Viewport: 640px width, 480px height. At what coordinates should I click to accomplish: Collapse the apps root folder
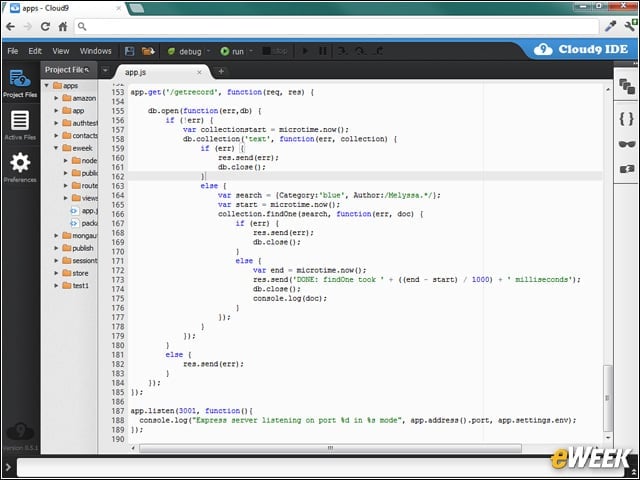coord(47,86)
